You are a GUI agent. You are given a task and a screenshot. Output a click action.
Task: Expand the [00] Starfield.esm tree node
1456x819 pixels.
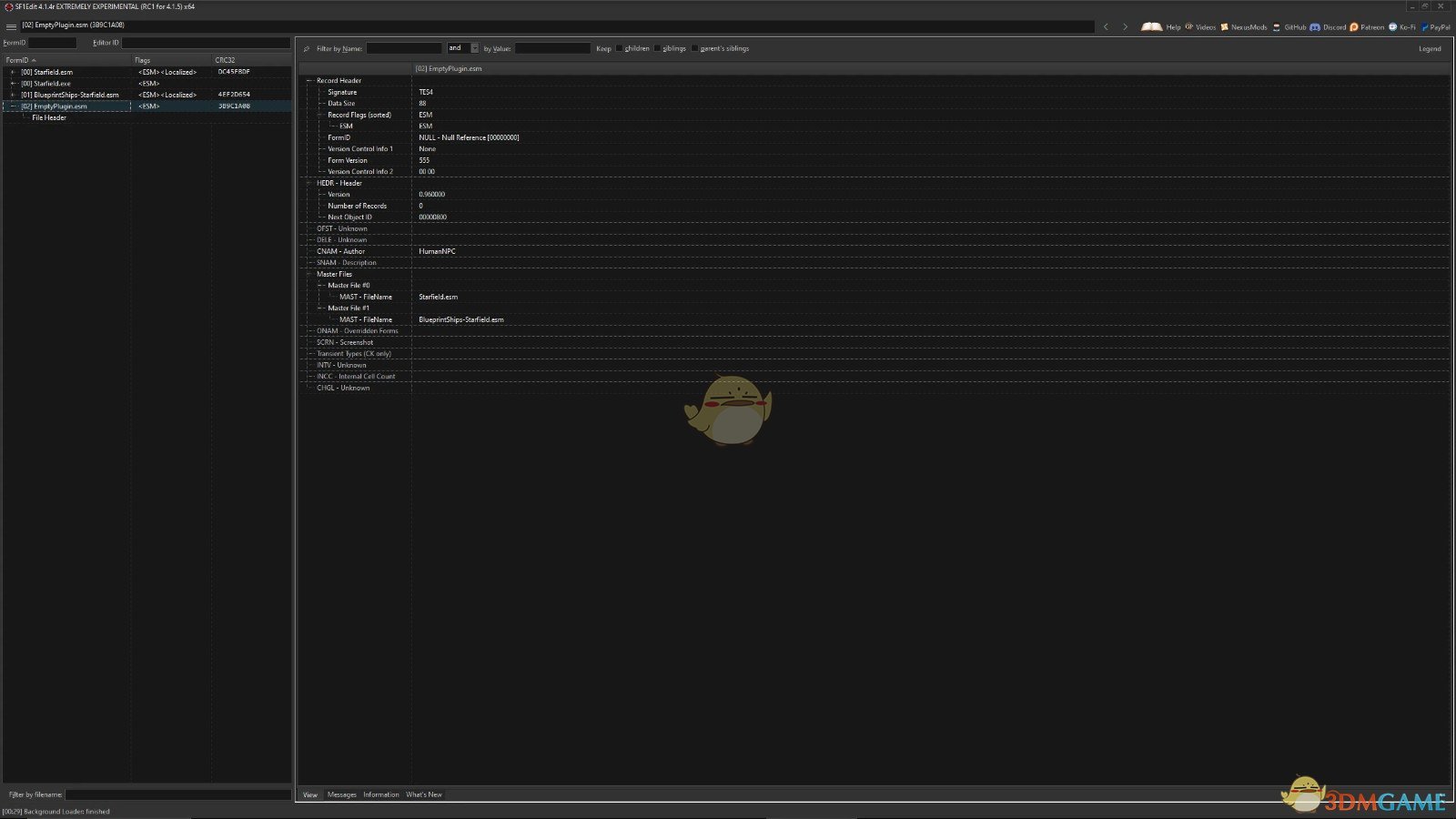coord(13,72)
